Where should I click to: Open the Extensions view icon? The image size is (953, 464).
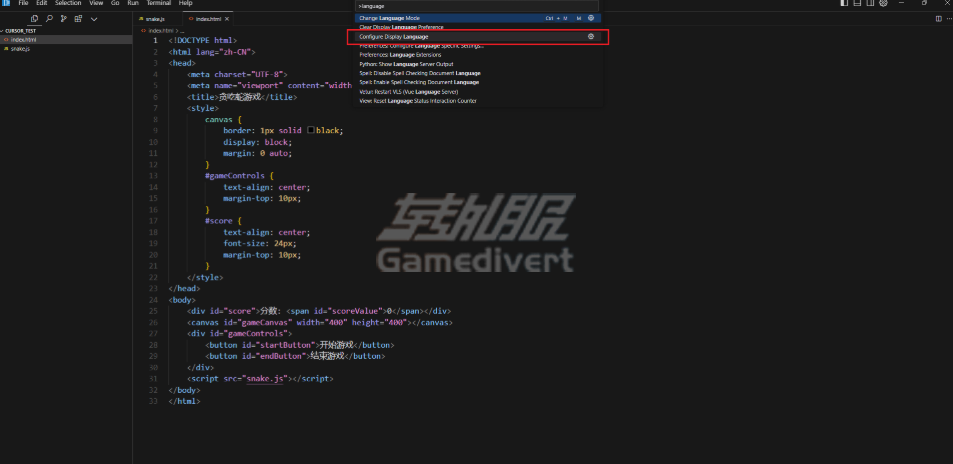tap(79, 19)
